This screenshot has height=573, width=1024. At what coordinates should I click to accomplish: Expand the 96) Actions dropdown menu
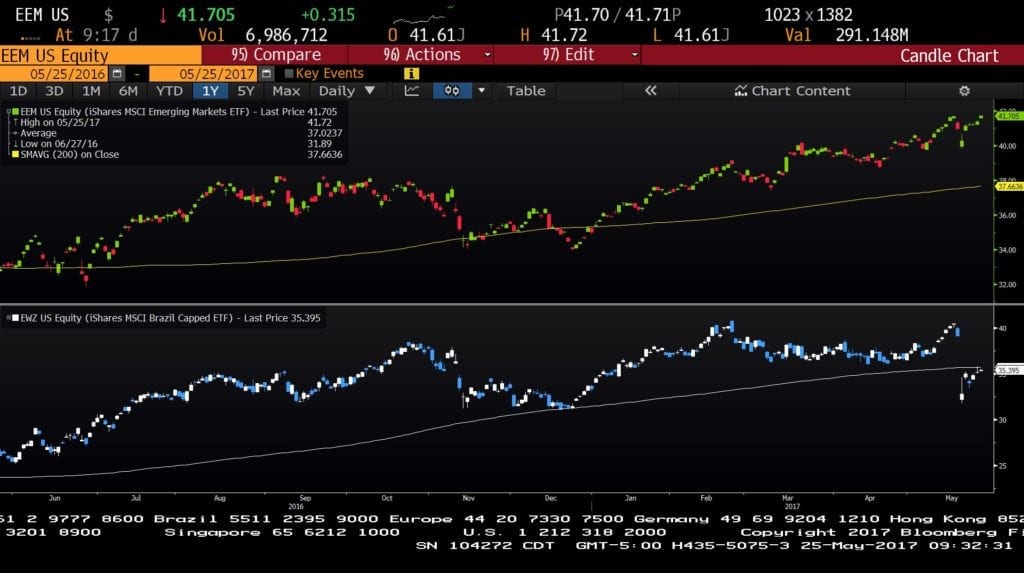pos(487,55)
